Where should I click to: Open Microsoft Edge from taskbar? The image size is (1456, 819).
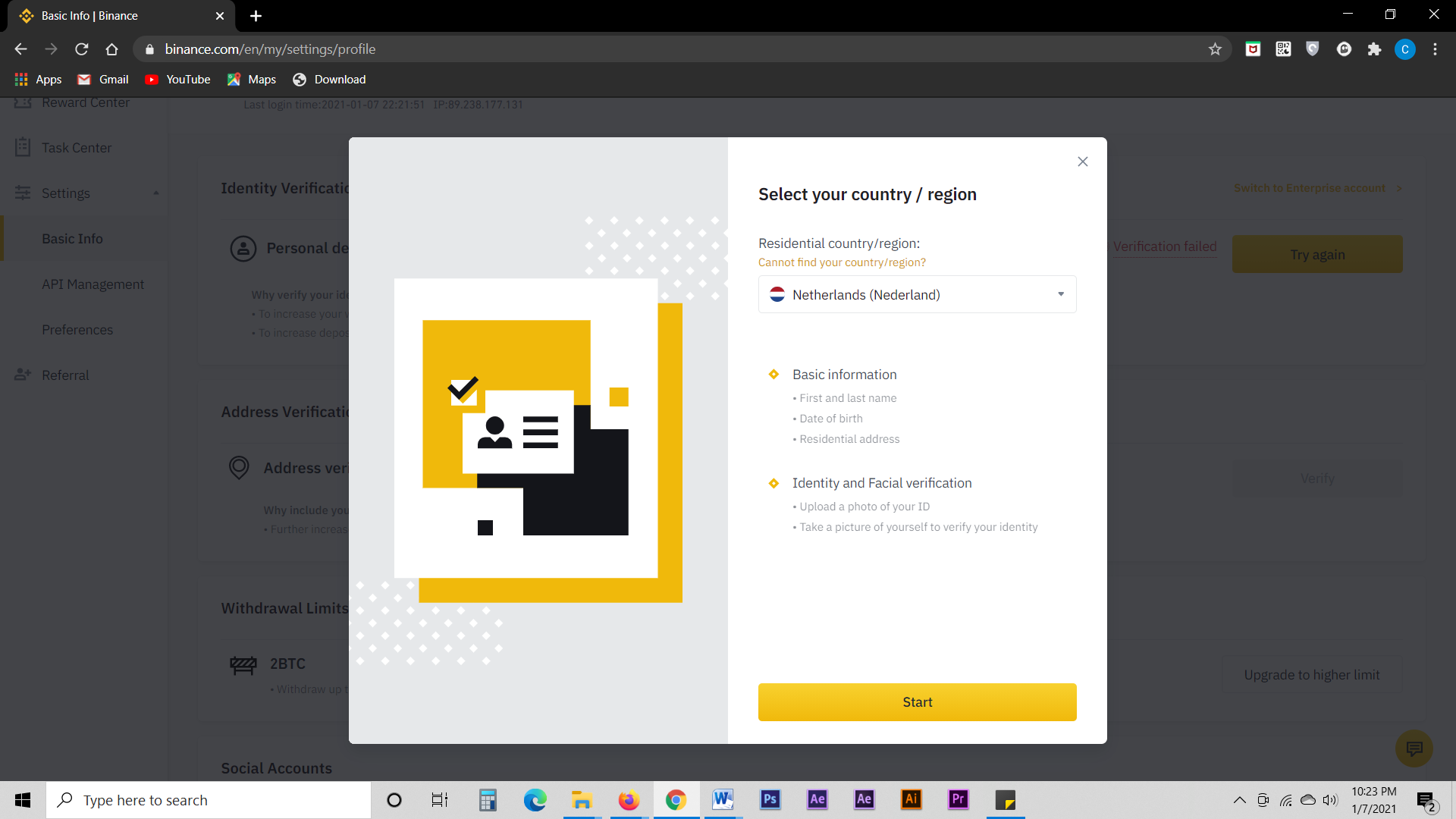(x=535, y=800)
